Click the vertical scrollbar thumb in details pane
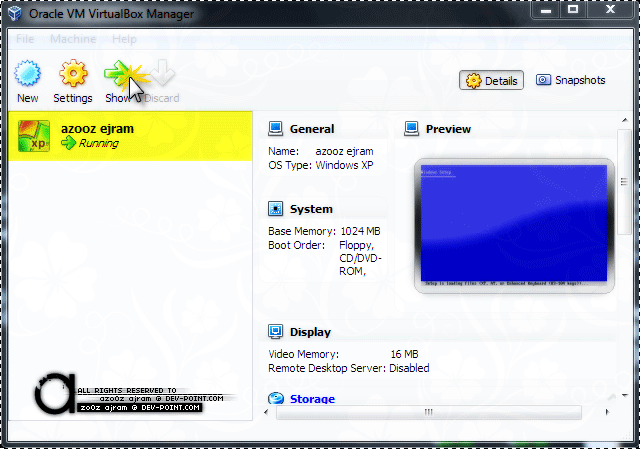 click(624, 182)
